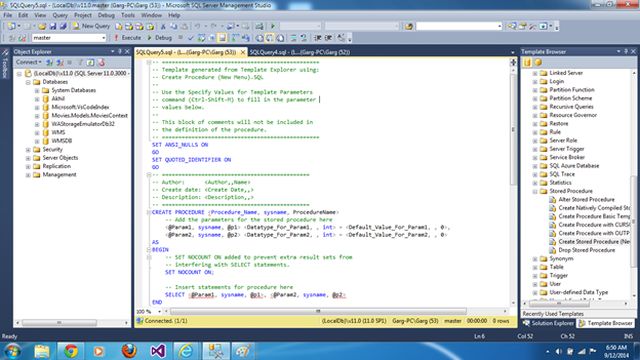Click in the Find combo box field
Screen dimensions: 640x360
459,26
